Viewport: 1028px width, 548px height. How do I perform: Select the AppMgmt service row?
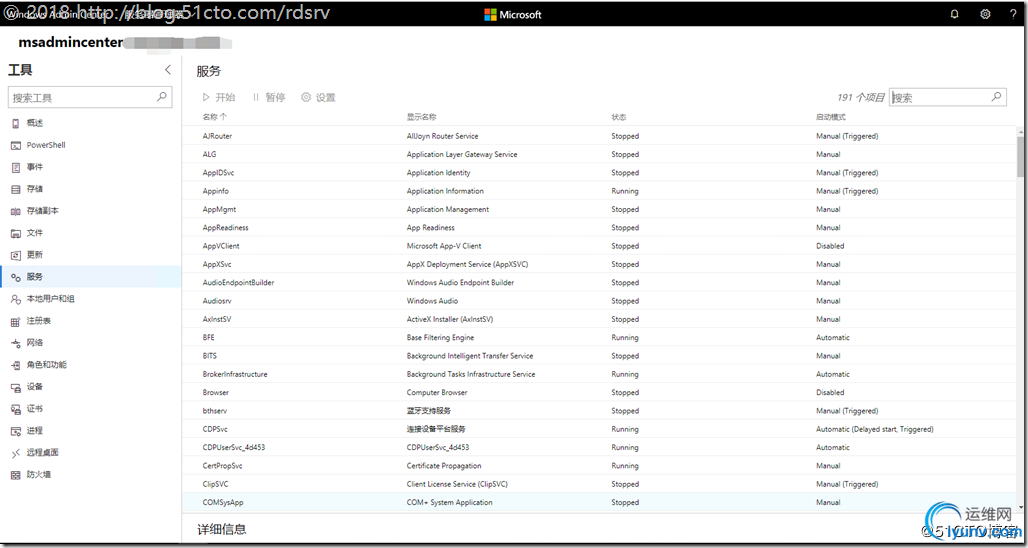pyautogui.click(x=599, y=210)
